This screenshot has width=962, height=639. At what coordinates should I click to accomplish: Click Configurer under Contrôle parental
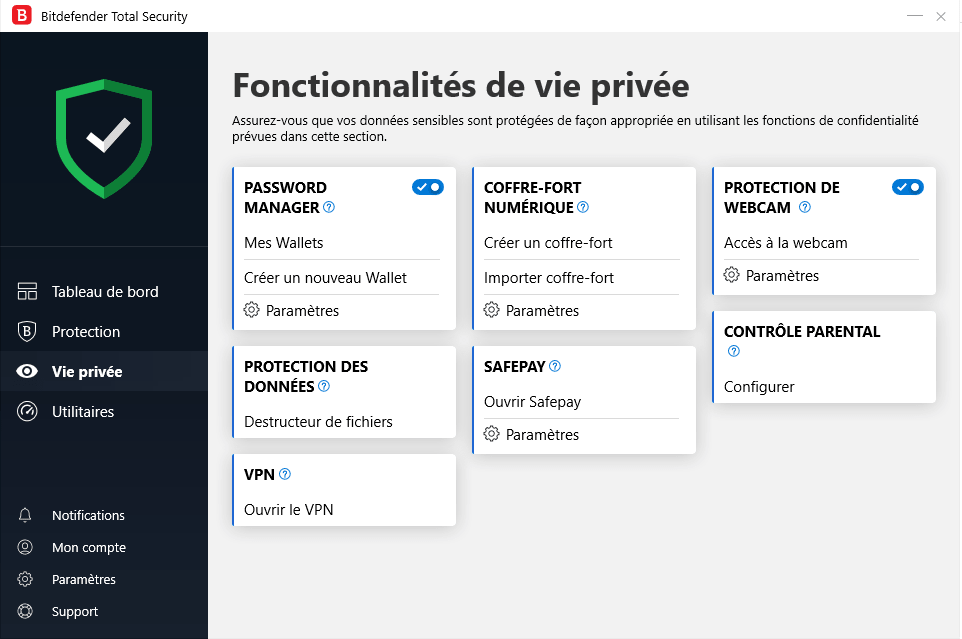point(759,387)
